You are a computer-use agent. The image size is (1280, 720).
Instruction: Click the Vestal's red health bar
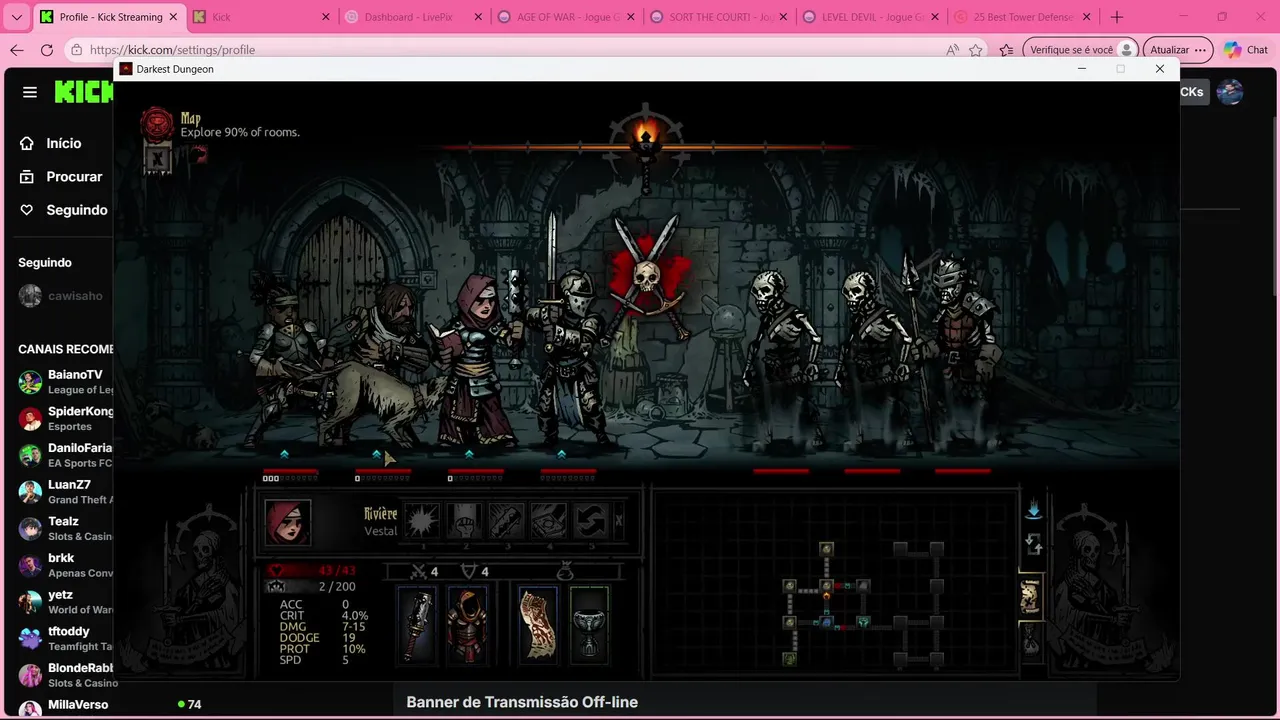pos(476,471)
